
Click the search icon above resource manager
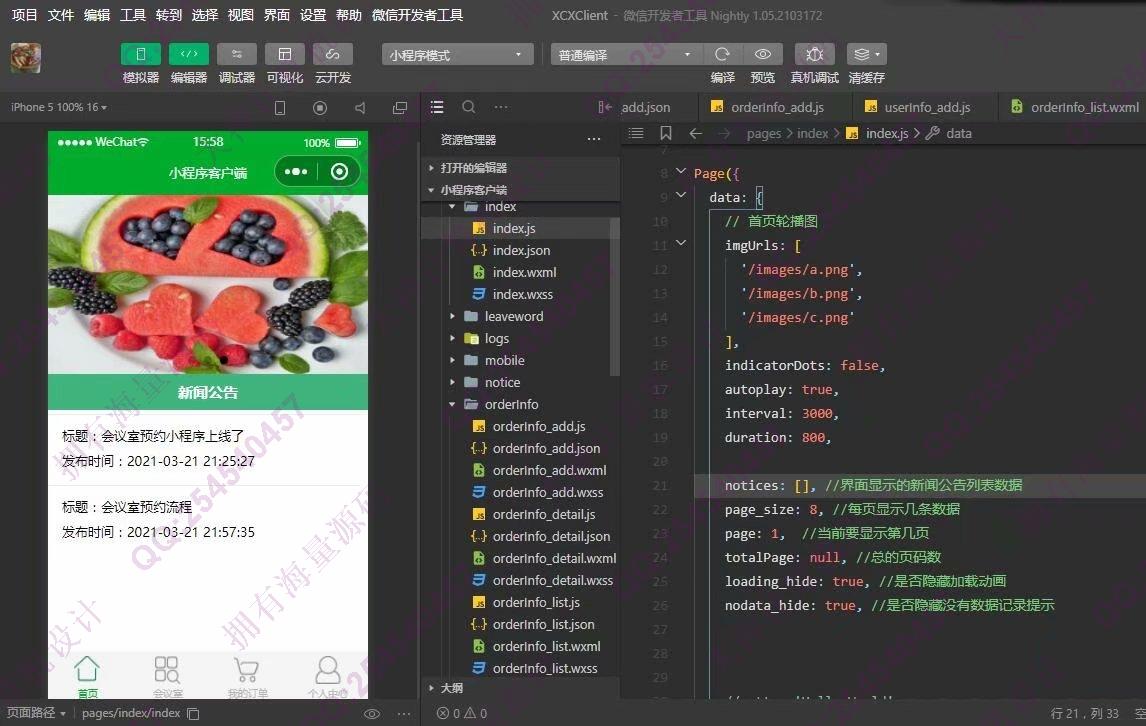(468, 107)
